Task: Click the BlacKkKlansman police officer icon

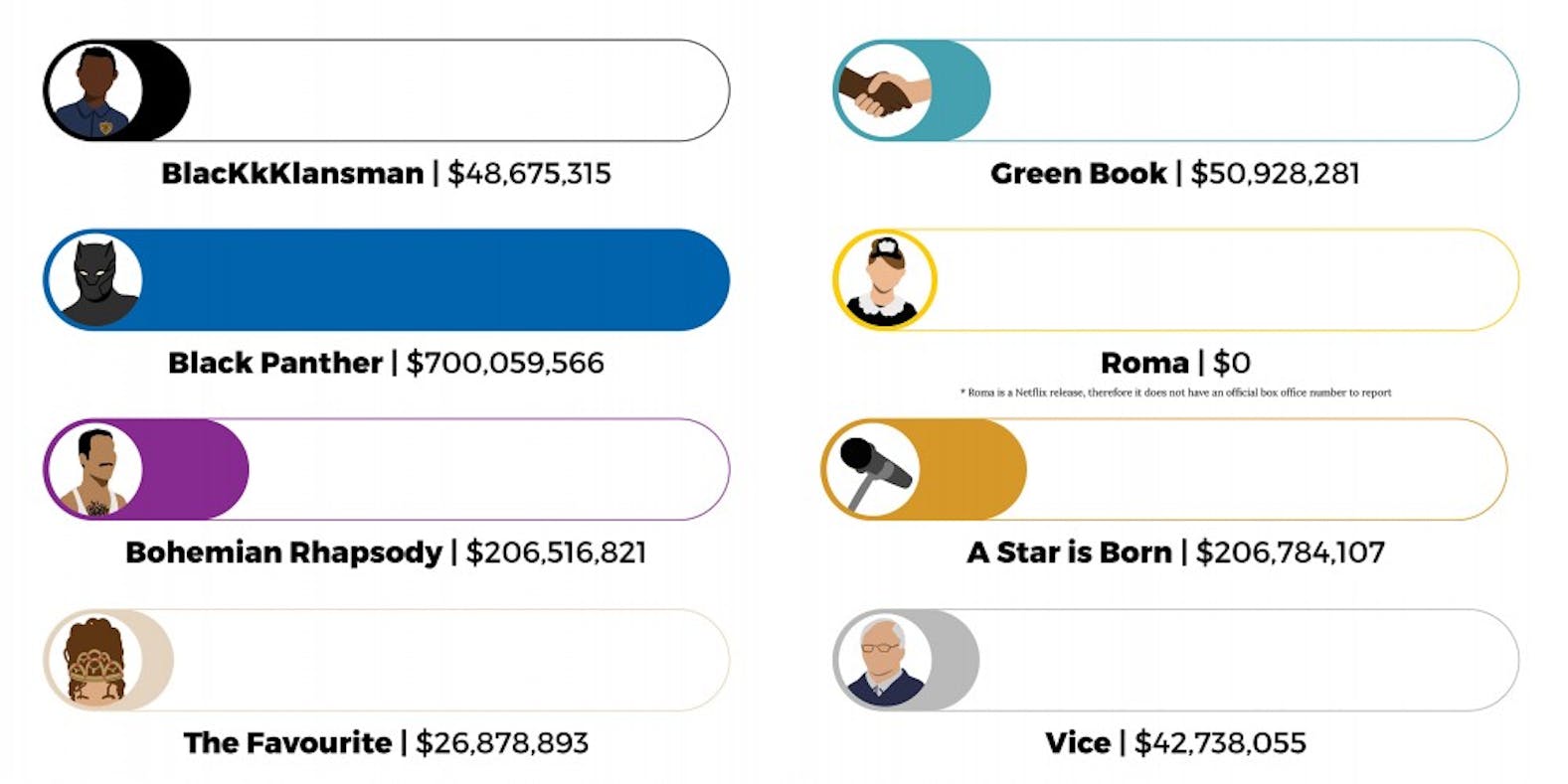Action: (94, 90)
